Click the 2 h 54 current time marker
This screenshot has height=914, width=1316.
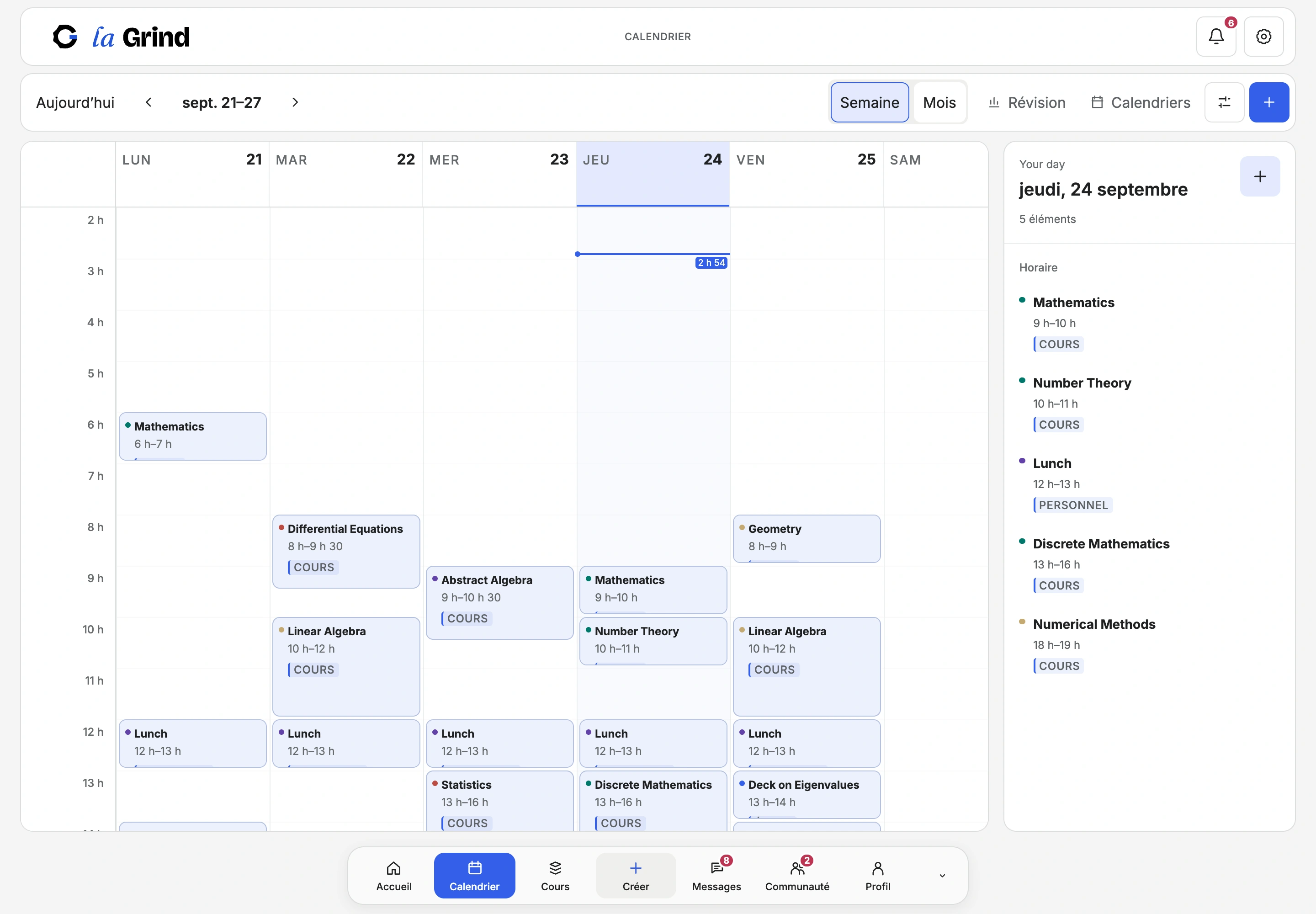point(711,263)
